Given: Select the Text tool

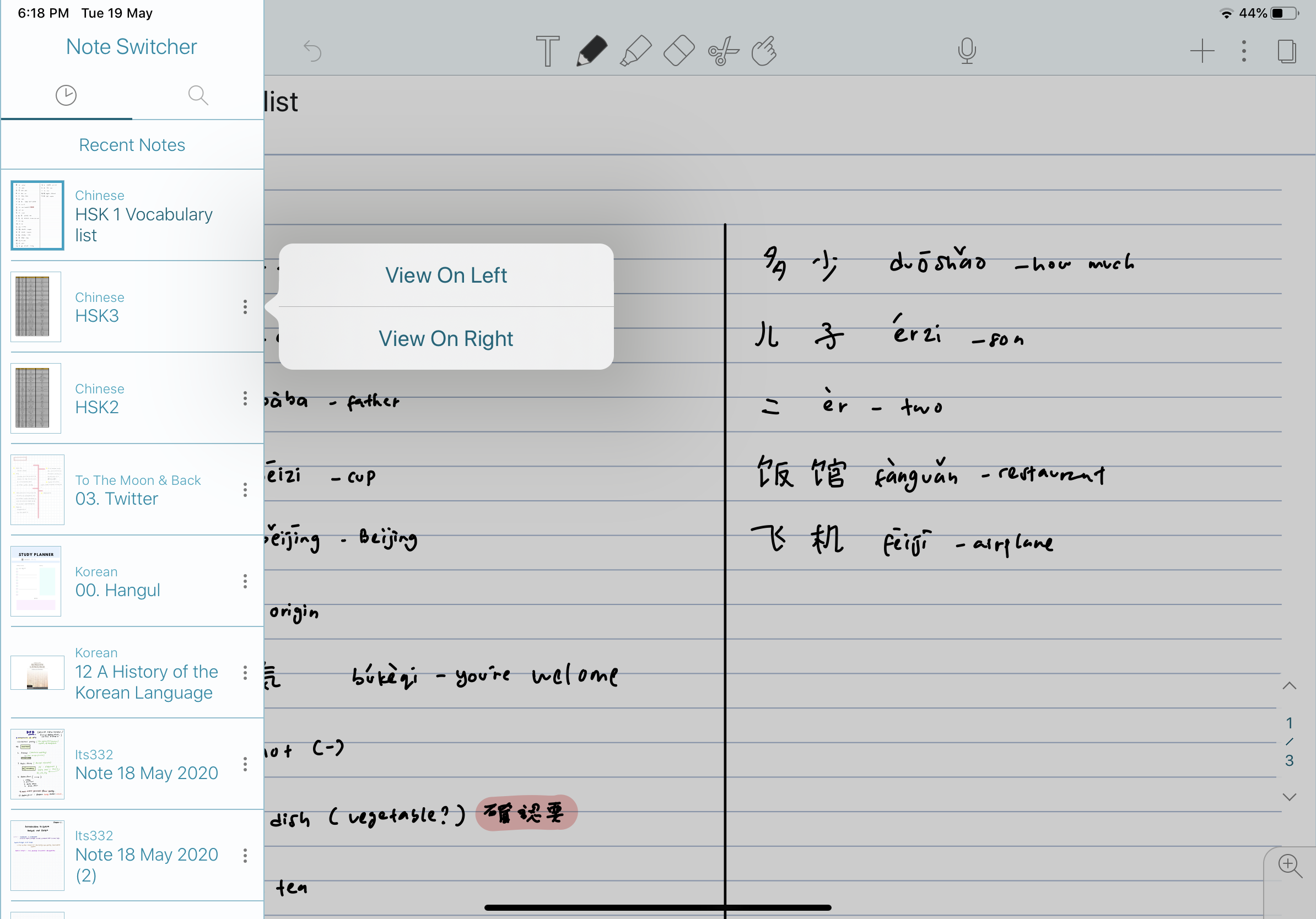Looking at the screenshot, I should coord(547,51).
